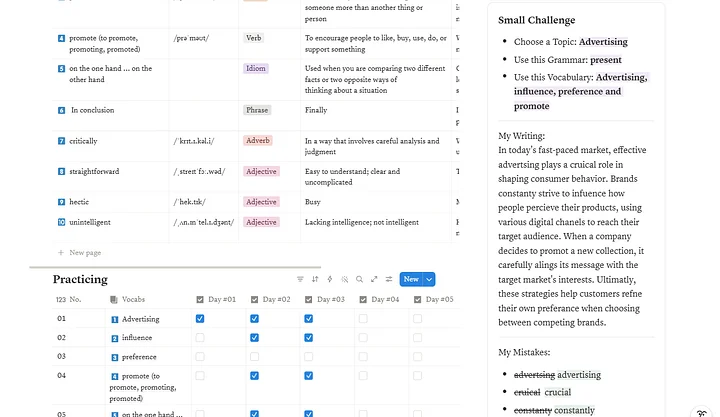
Task: Open the Advertising page icon in Practicing table
Action: point(115,319)
